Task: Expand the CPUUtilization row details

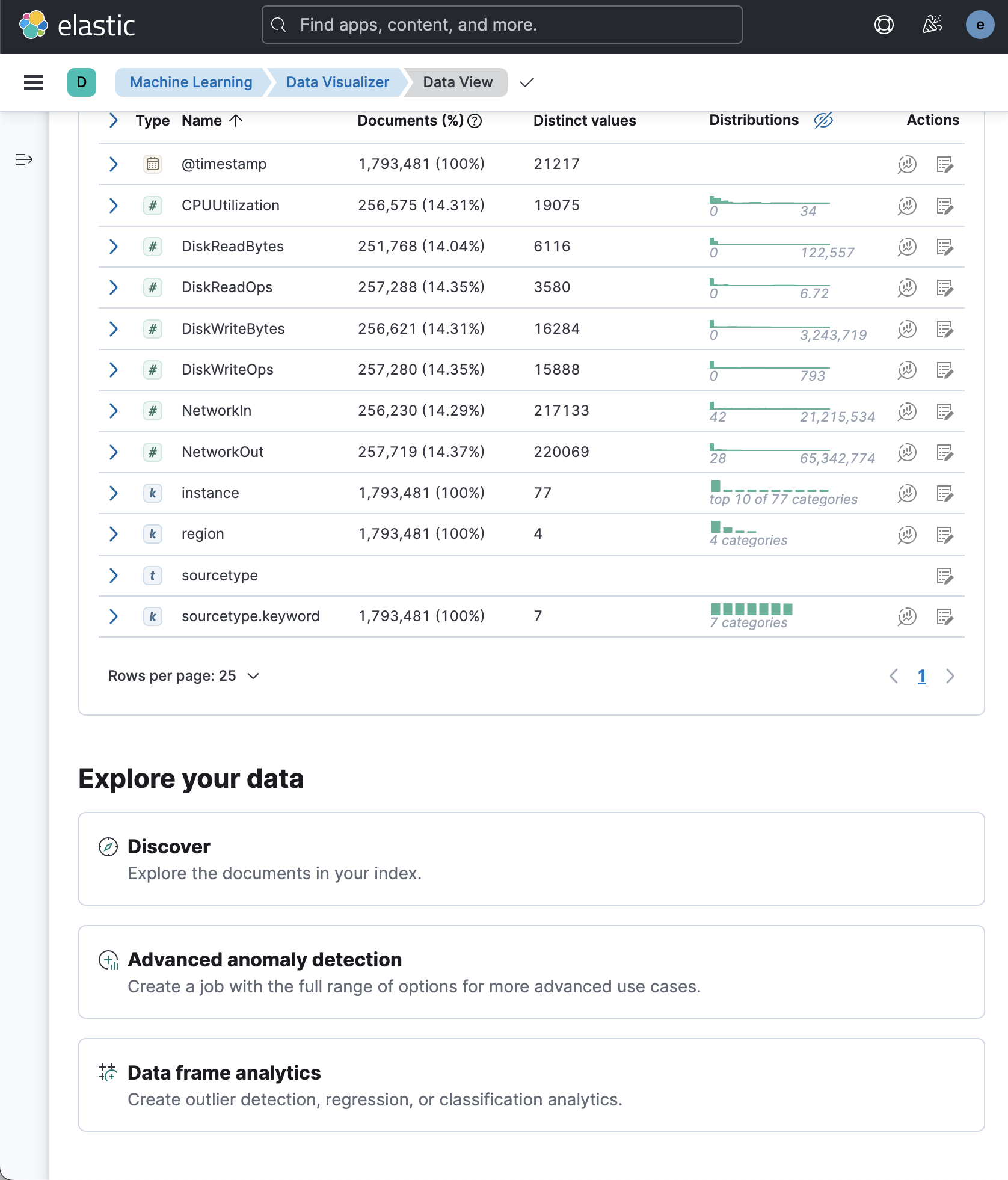Action: pos(113,206)
